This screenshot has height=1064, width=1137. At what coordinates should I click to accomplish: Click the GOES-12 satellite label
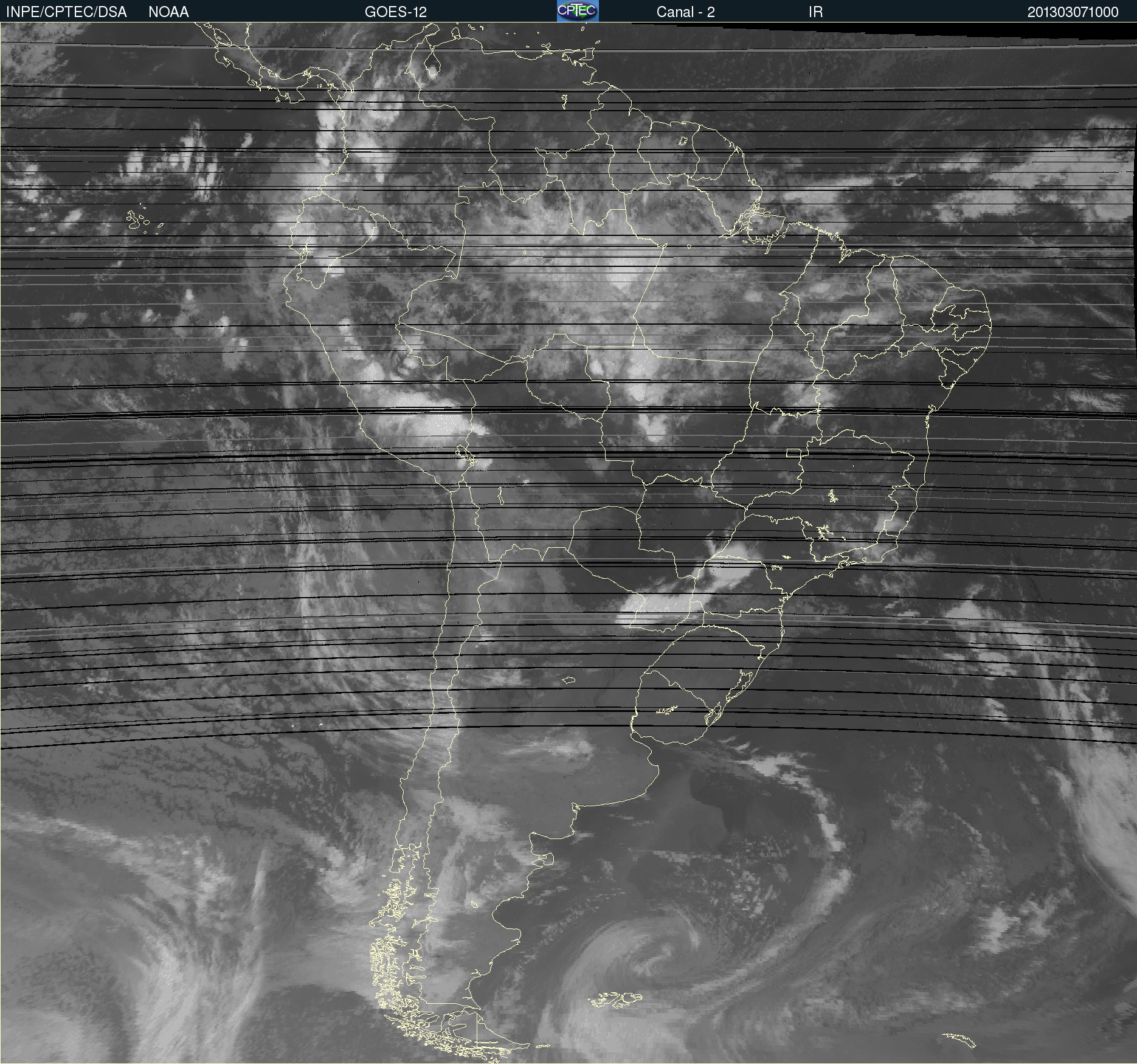pos(396,12)
